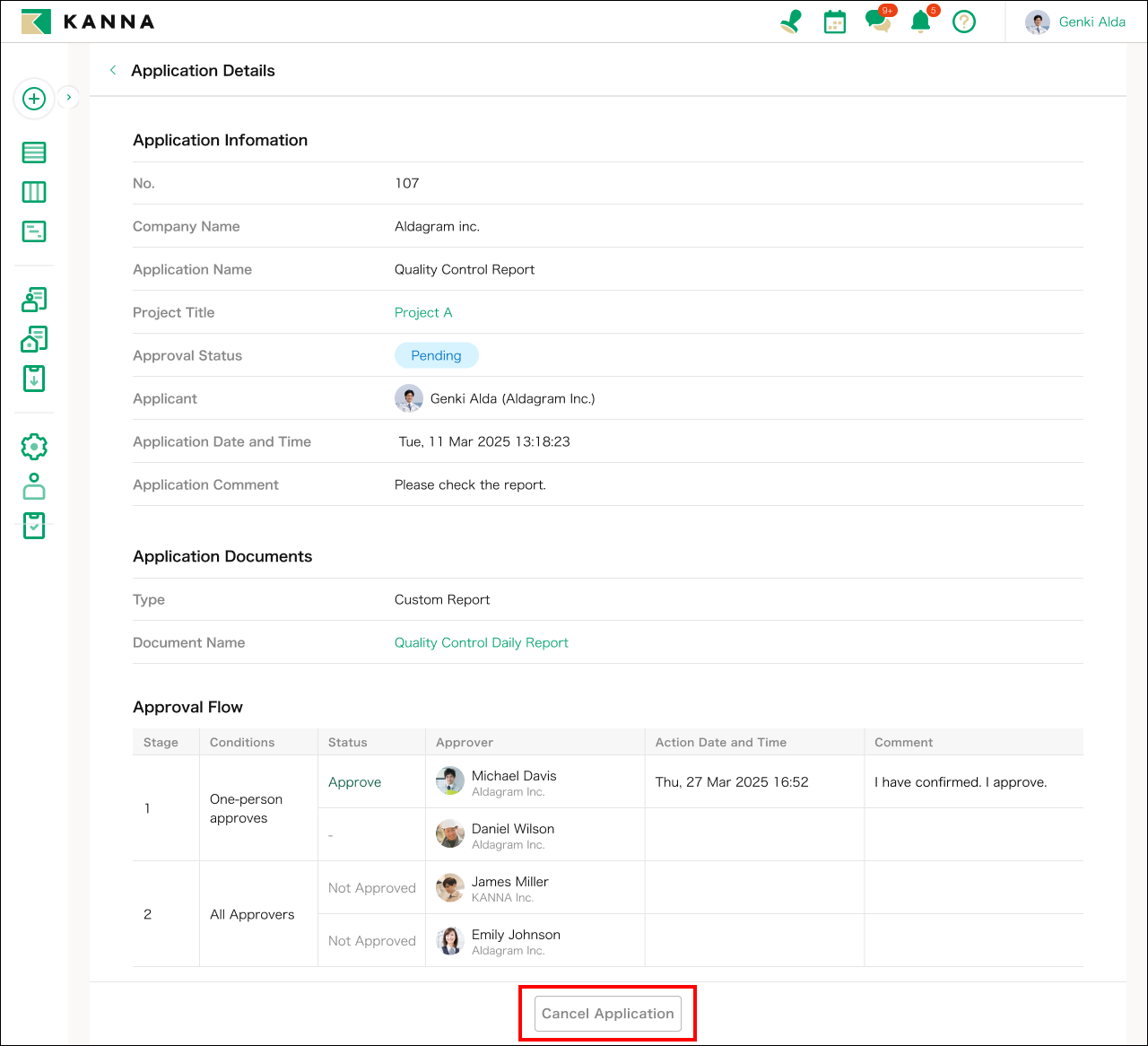Image resolution: width=1148 pixels, height=1046 pixels.
Task: Go back using the Application Details arrow
Action: (113, 71)
